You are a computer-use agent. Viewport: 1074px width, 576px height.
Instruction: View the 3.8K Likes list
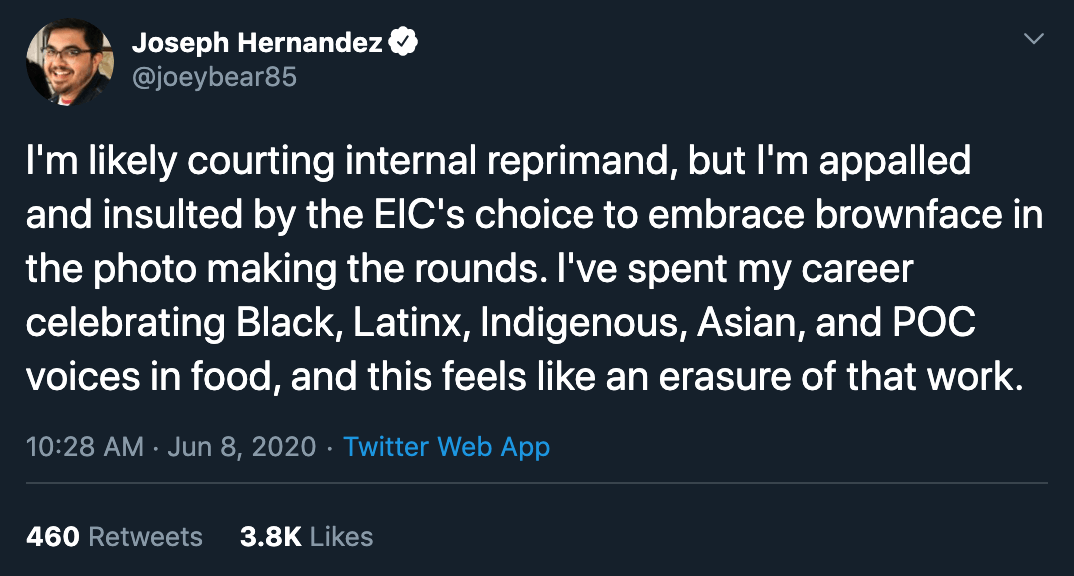(x=306, y=537)
